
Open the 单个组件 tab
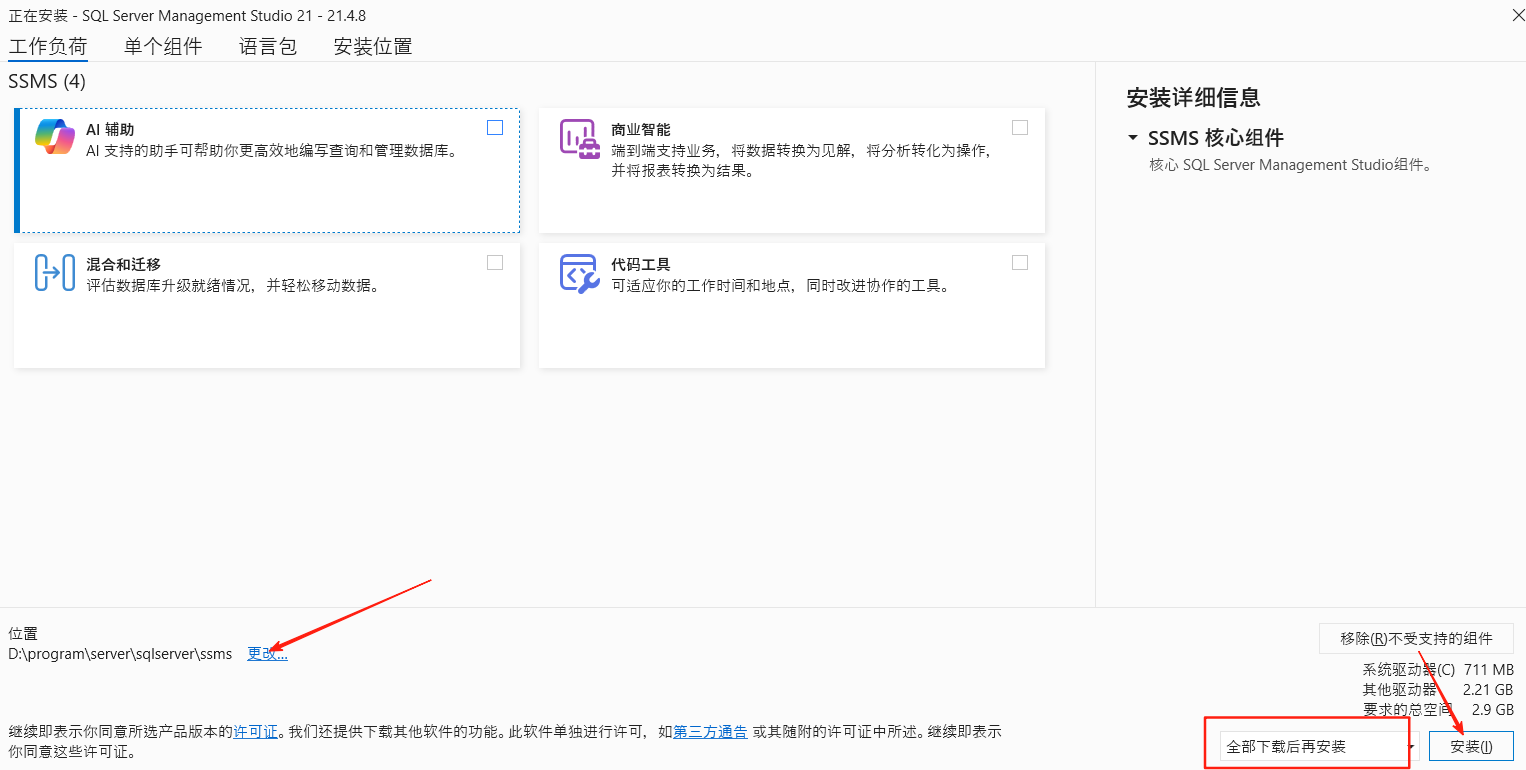click(x=163, y=46)
